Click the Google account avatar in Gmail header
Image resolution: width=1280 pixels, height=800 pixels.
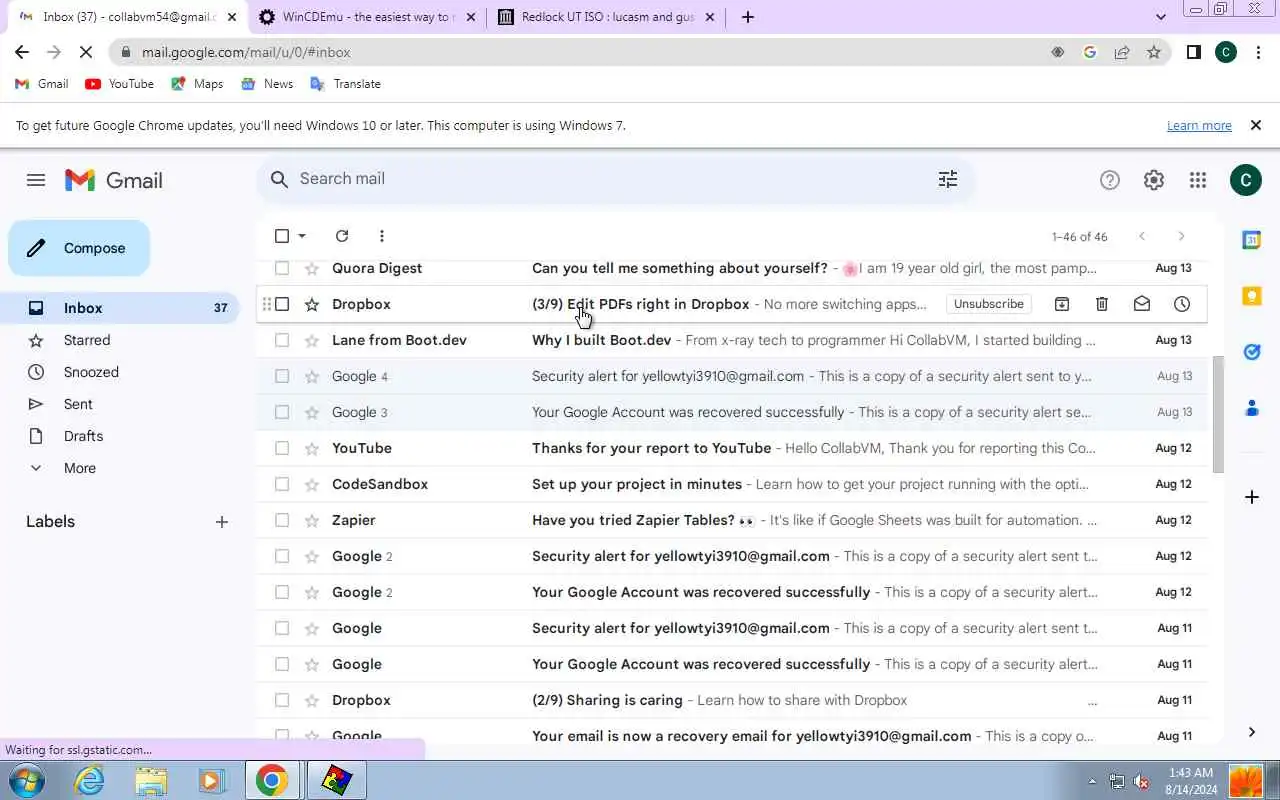pyautogui.click(x=1246, y=180)
